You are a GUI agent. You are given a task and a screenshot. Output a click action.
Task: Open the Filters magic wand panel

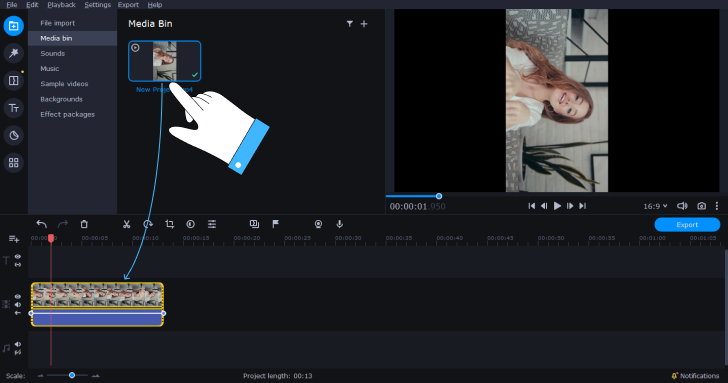(x=13, y=53)
